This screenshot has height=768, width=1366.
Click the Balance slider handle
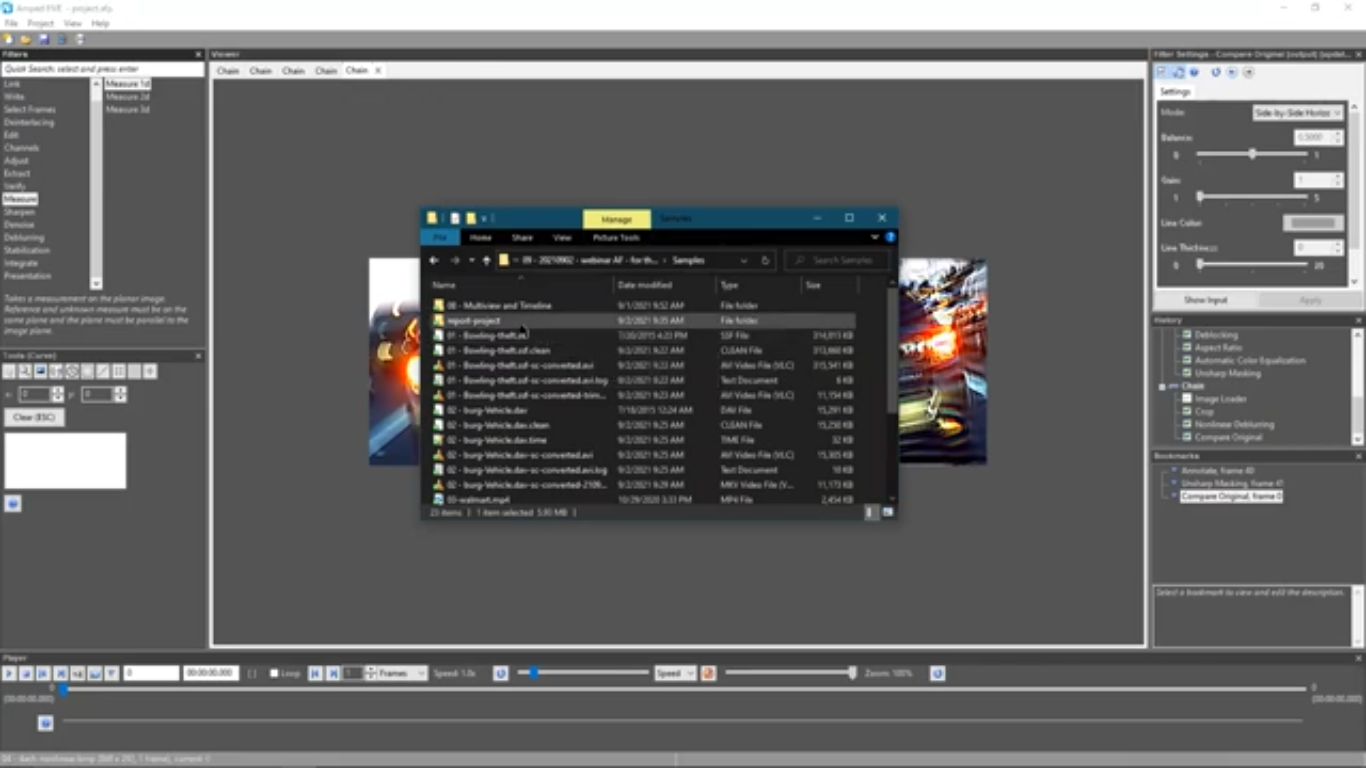click(x=1254, y=153)
